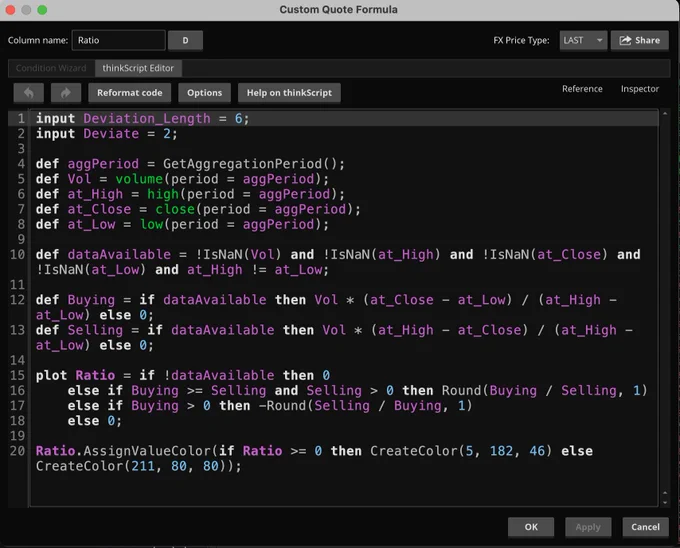This screenshot has height=548, width=680.
Task: Click the D aggregation period button
Action: [x=185, y=40]
